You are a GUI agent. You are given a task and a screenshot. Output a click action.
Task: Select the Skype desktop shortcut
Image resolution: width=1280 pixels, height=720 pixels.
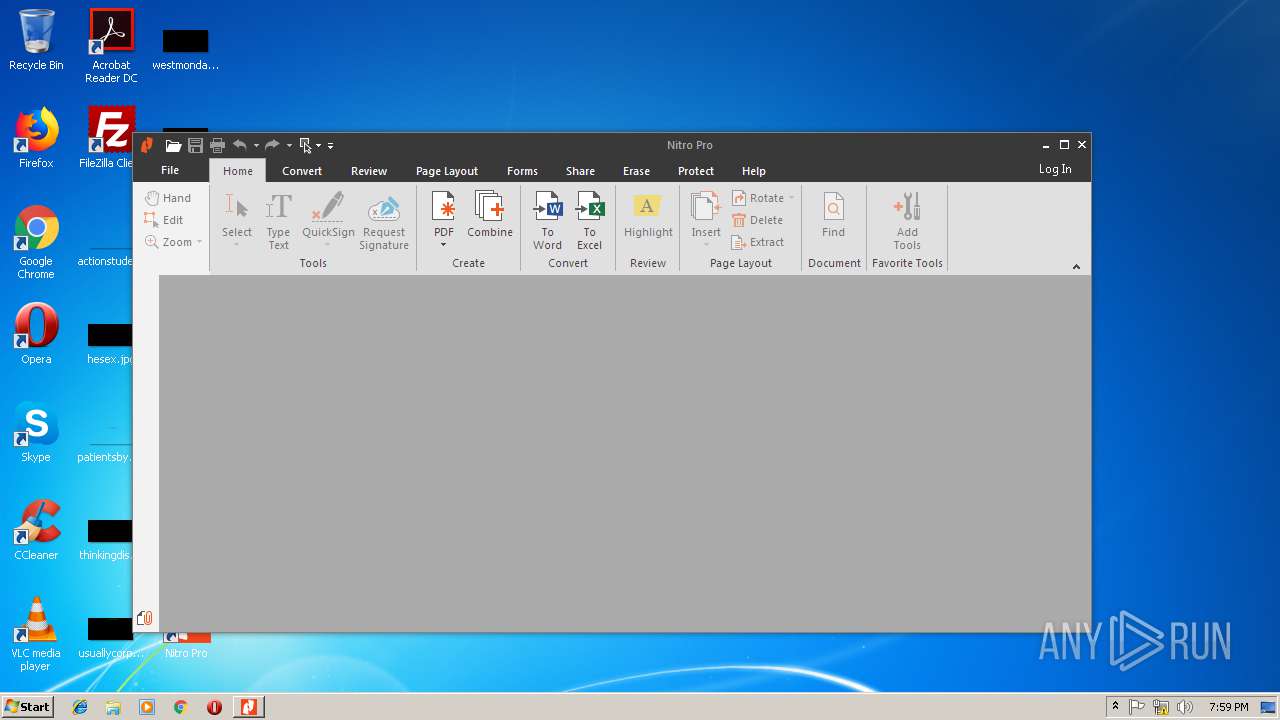[x=36, y=432]
